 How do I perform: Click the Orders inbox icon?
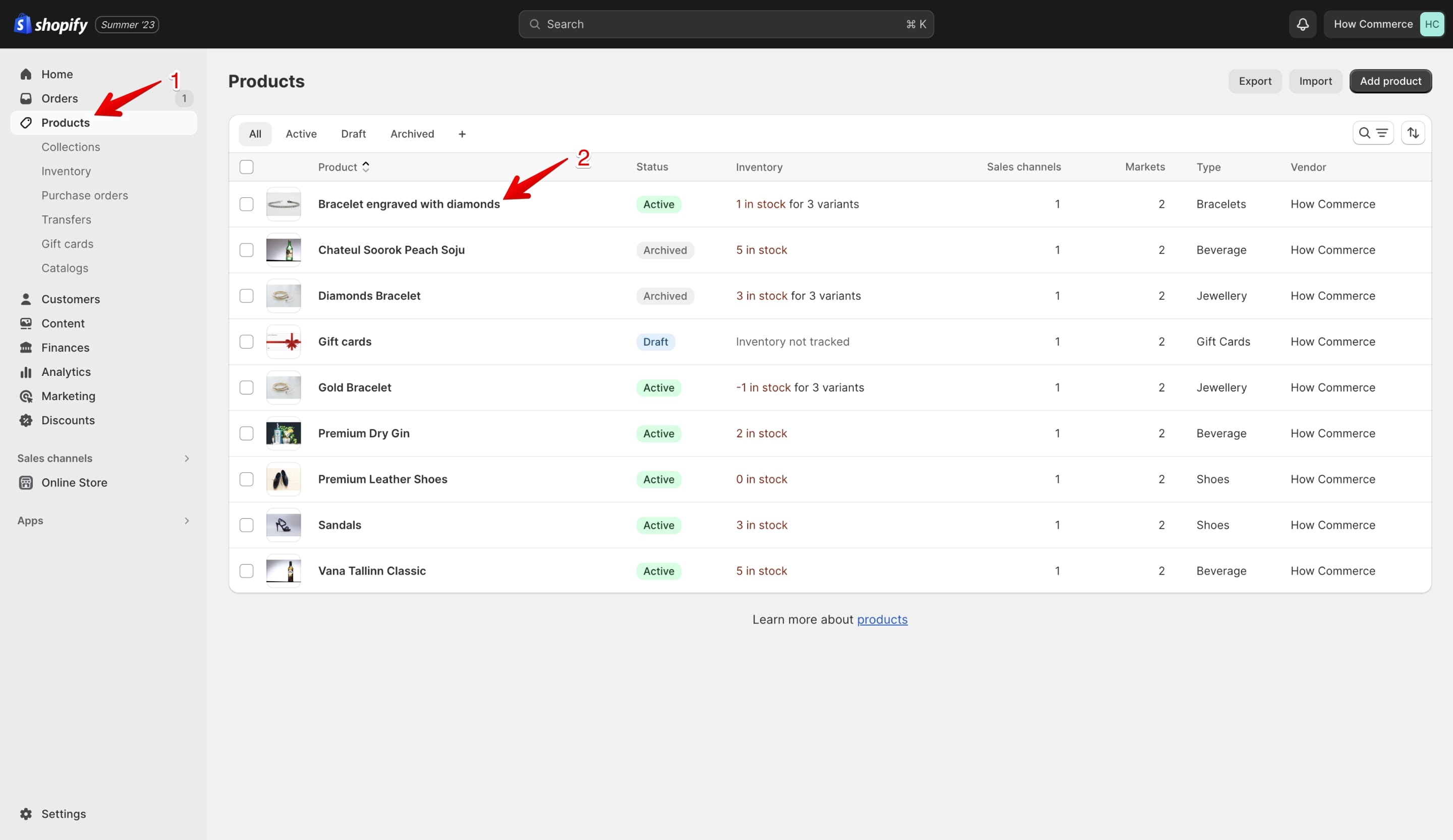pos(26,98)
